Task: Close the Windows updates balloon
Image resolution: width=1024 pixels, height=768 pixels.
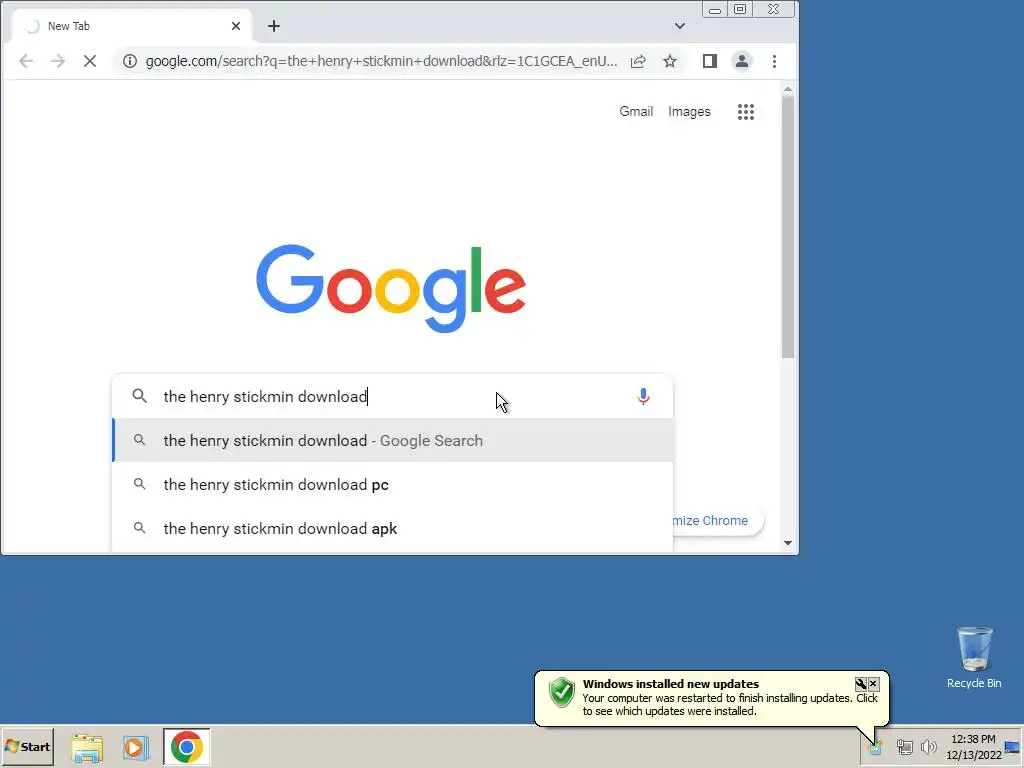Action: tap(873, 684)
